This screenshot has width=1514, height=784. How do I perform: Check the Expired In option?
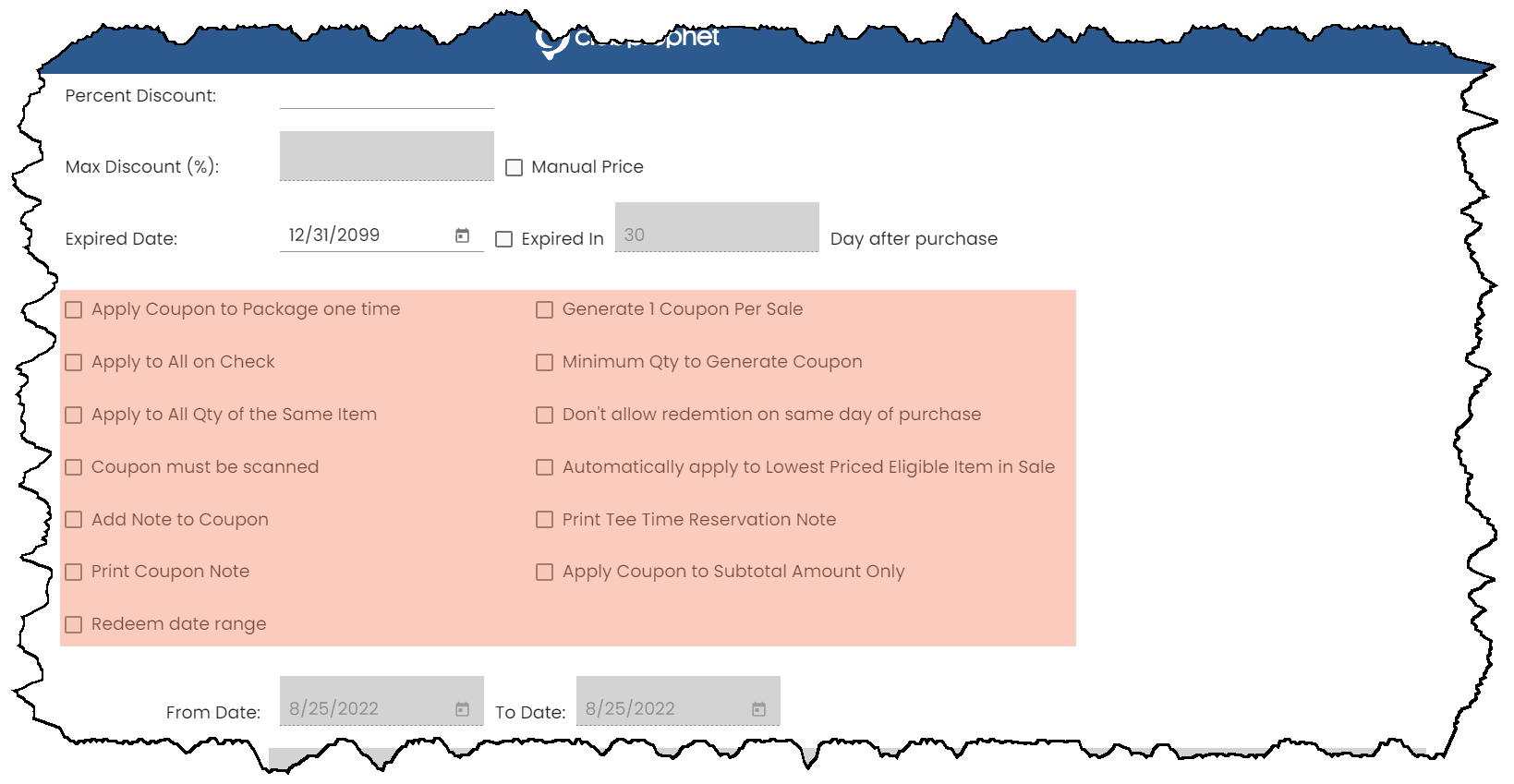pyautogui.click(x=504, y=239)
